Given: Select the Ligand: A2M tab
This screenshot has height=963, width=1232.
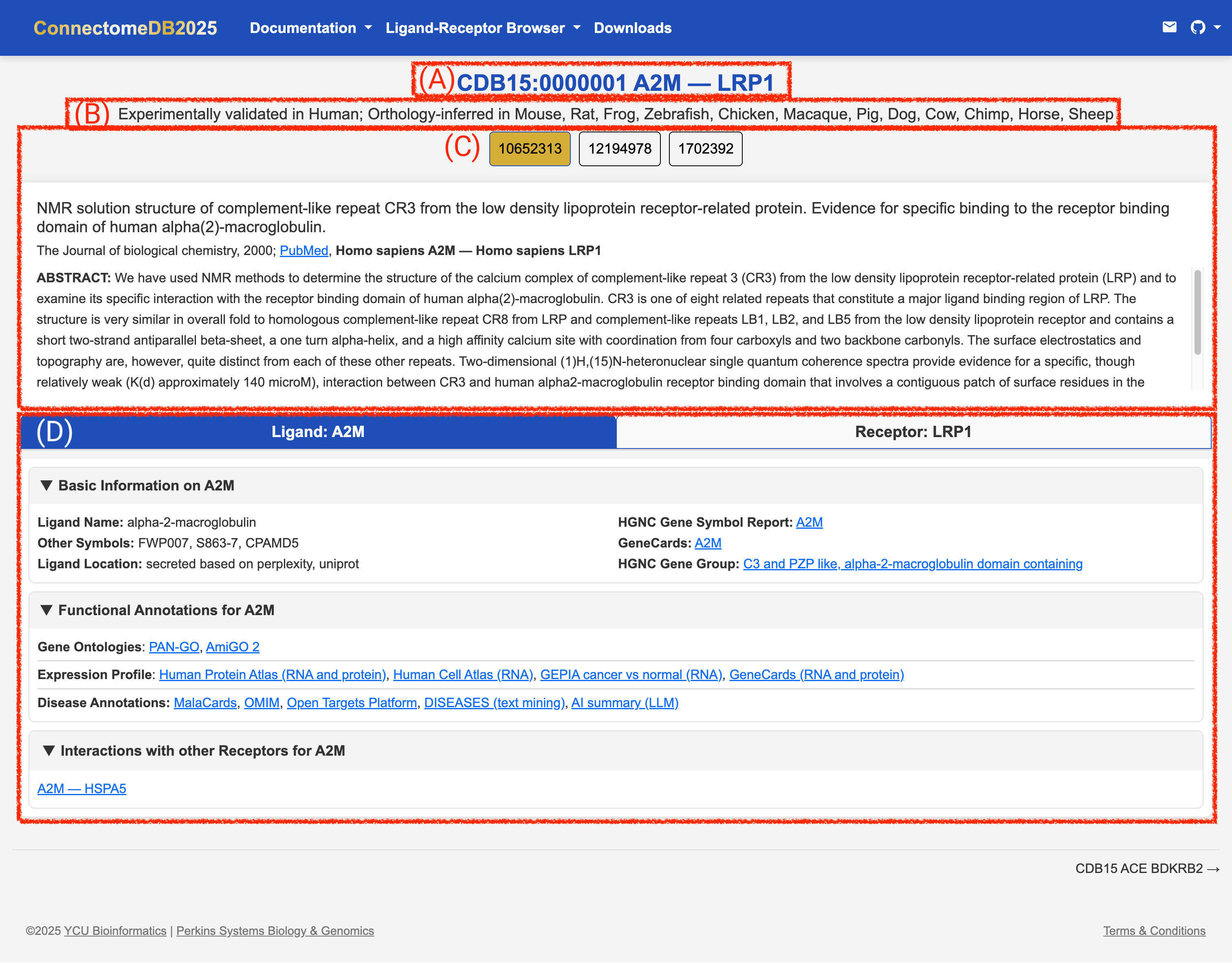Looking at the screenshot, I should [318, 432].
